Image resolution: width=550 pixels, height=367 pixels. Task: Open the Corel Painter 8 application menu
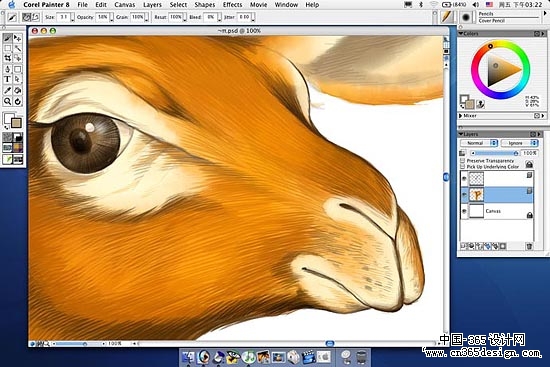[46, 5]
